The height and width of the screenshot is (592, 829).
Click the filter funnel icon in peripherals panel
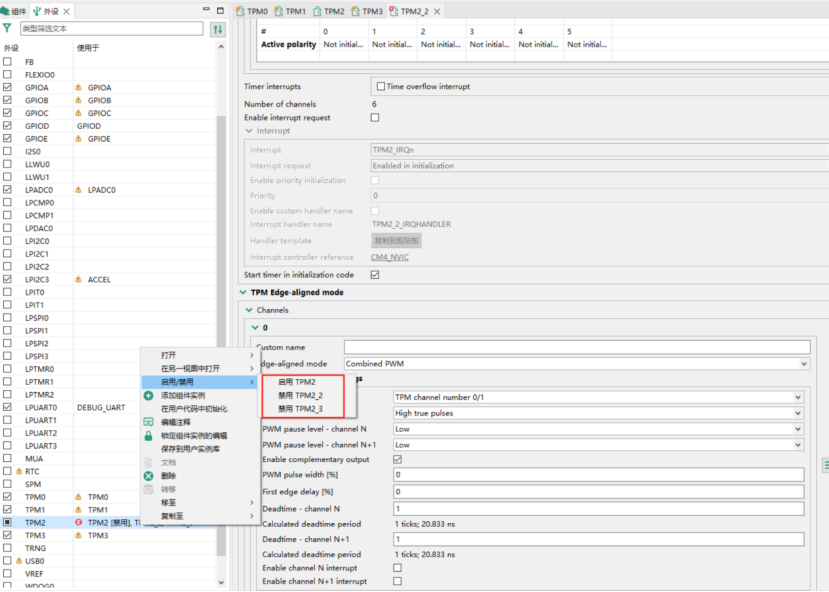coord(8,29)
